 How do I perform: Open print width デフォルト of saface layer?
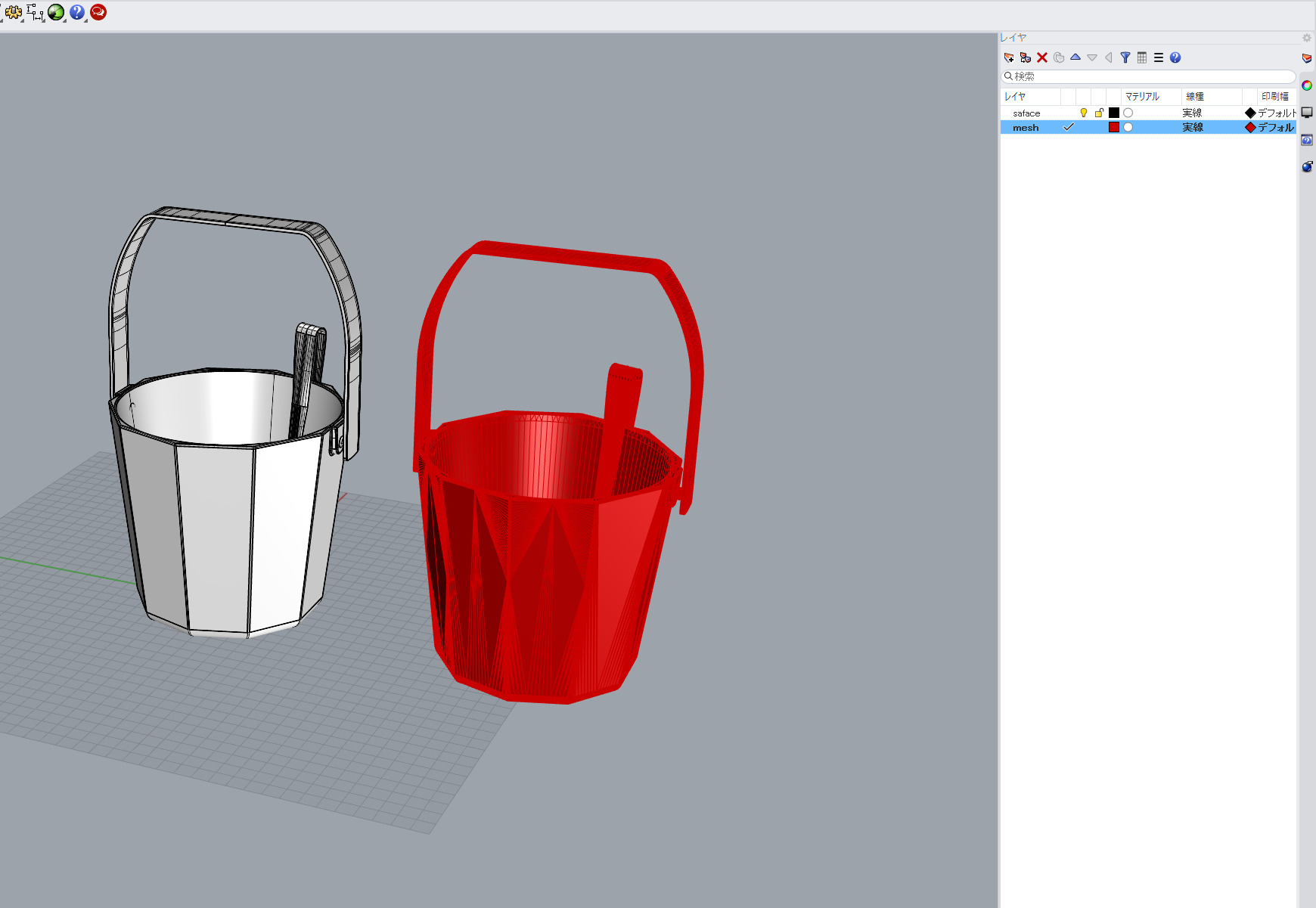coord(1277,113)
